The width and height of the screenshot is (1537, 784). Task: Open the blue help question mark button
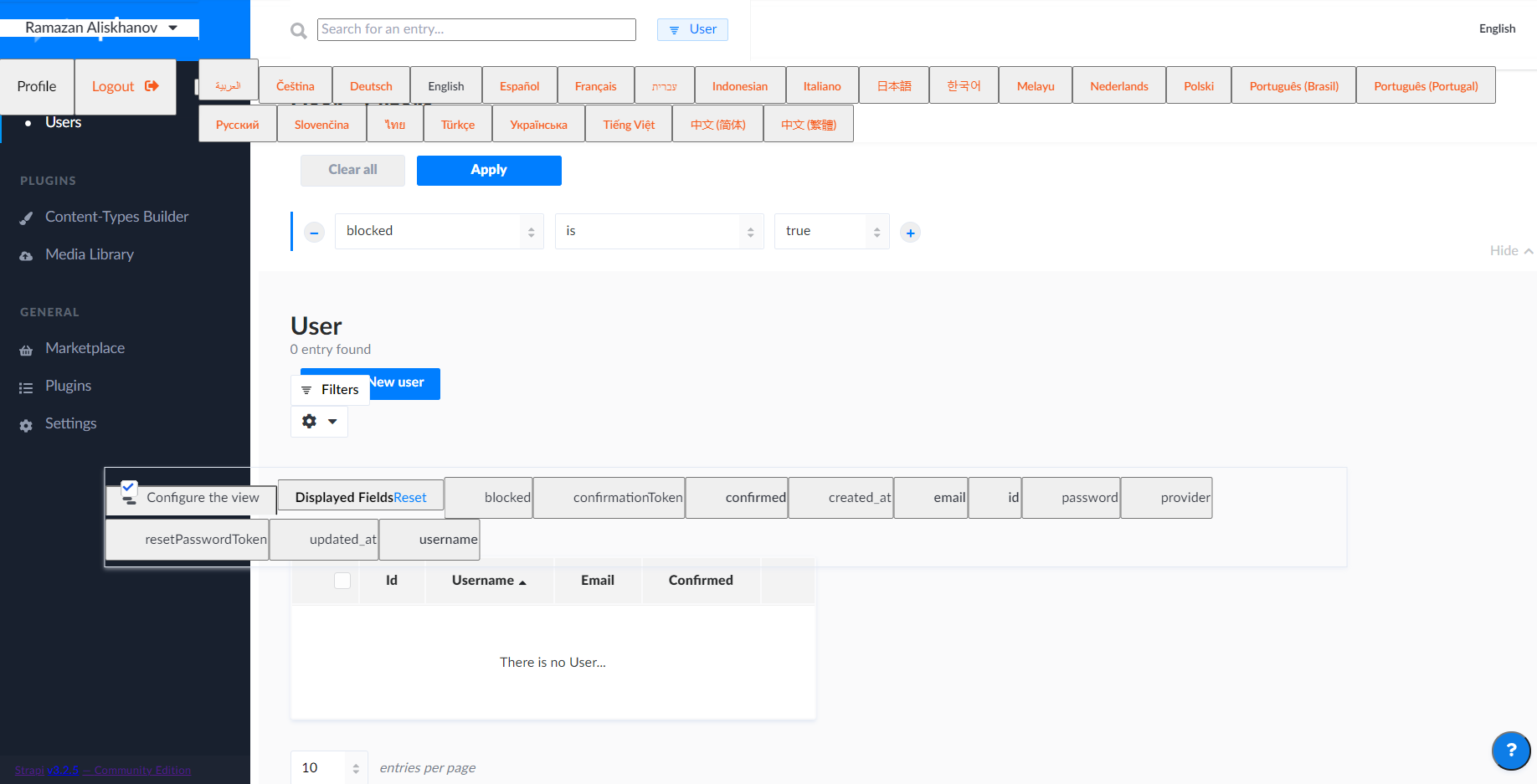coord(1511,751)
